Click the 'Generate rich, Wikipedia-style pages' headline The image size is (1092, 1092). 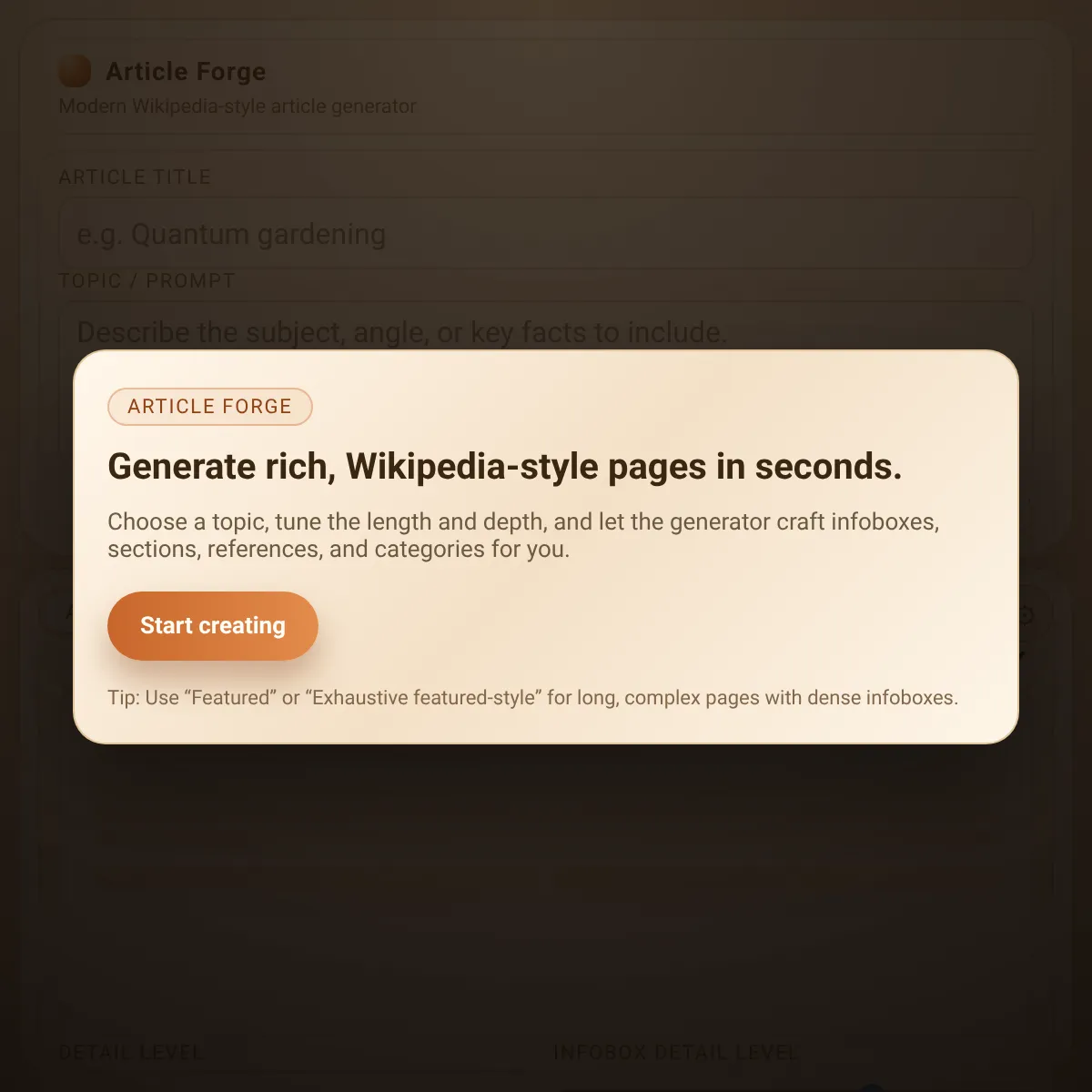(505, 467)
